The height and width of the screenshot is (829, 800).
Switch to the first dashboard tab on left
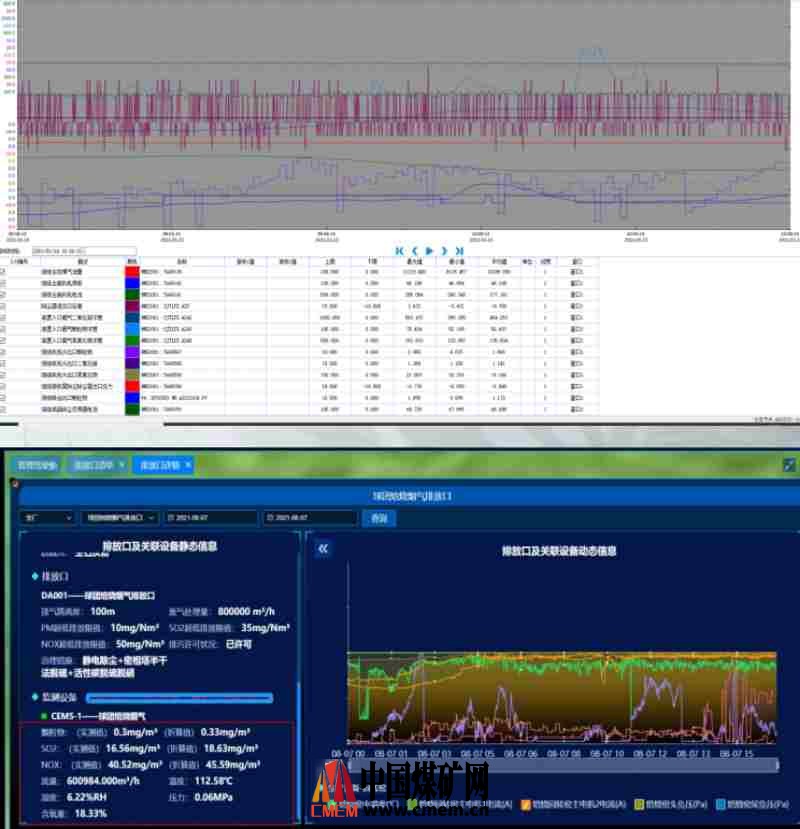point(39,465)
